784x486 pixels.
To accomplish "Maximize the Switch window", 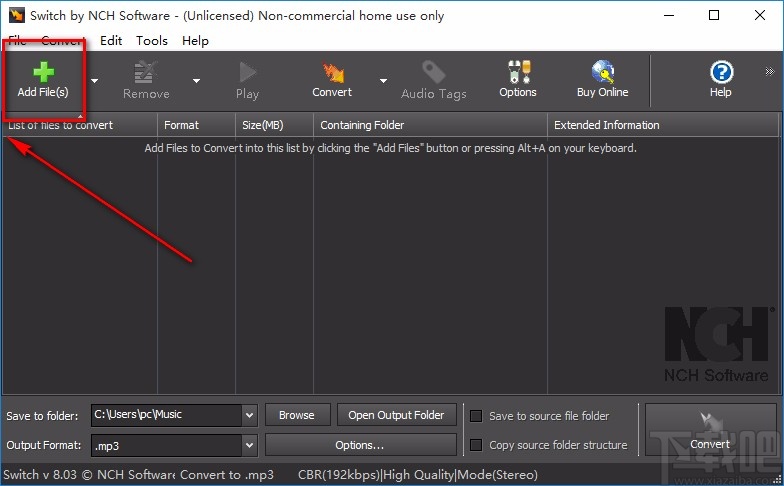I will tap(714, 15).
